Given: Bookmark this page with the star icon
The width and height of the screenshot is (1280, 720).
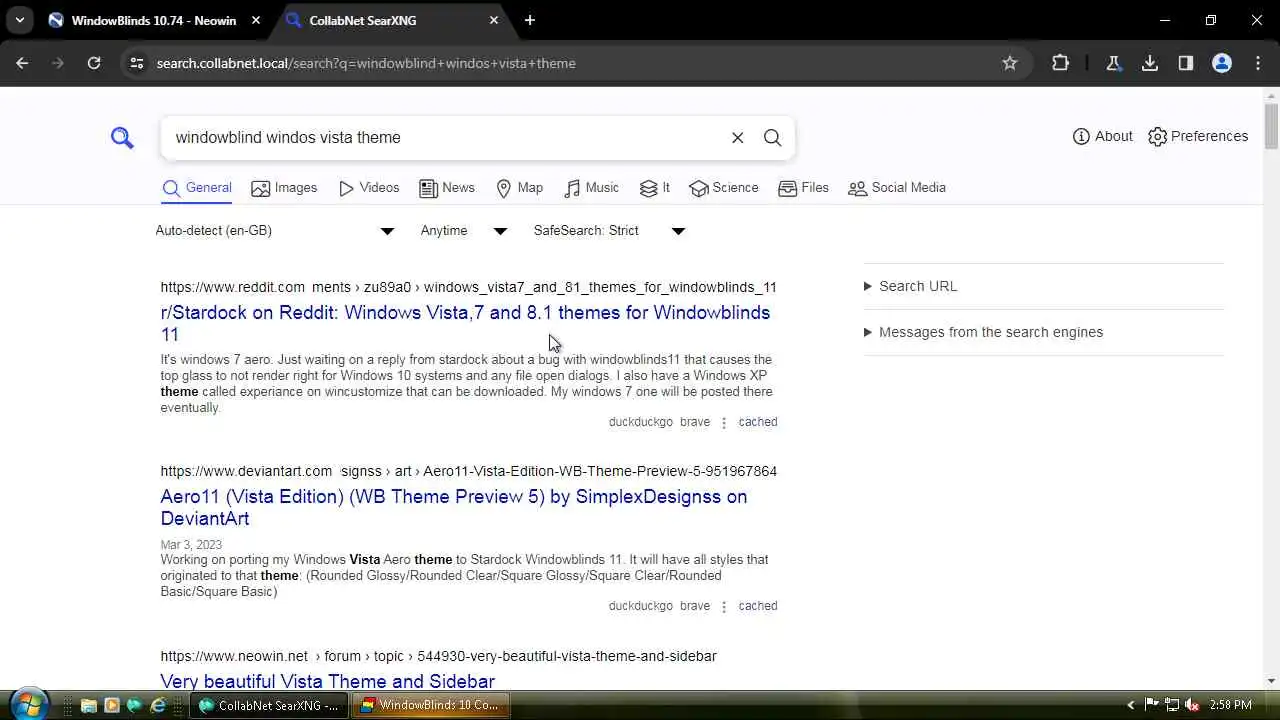Looking at the screenshot, I should [1010, 63].
